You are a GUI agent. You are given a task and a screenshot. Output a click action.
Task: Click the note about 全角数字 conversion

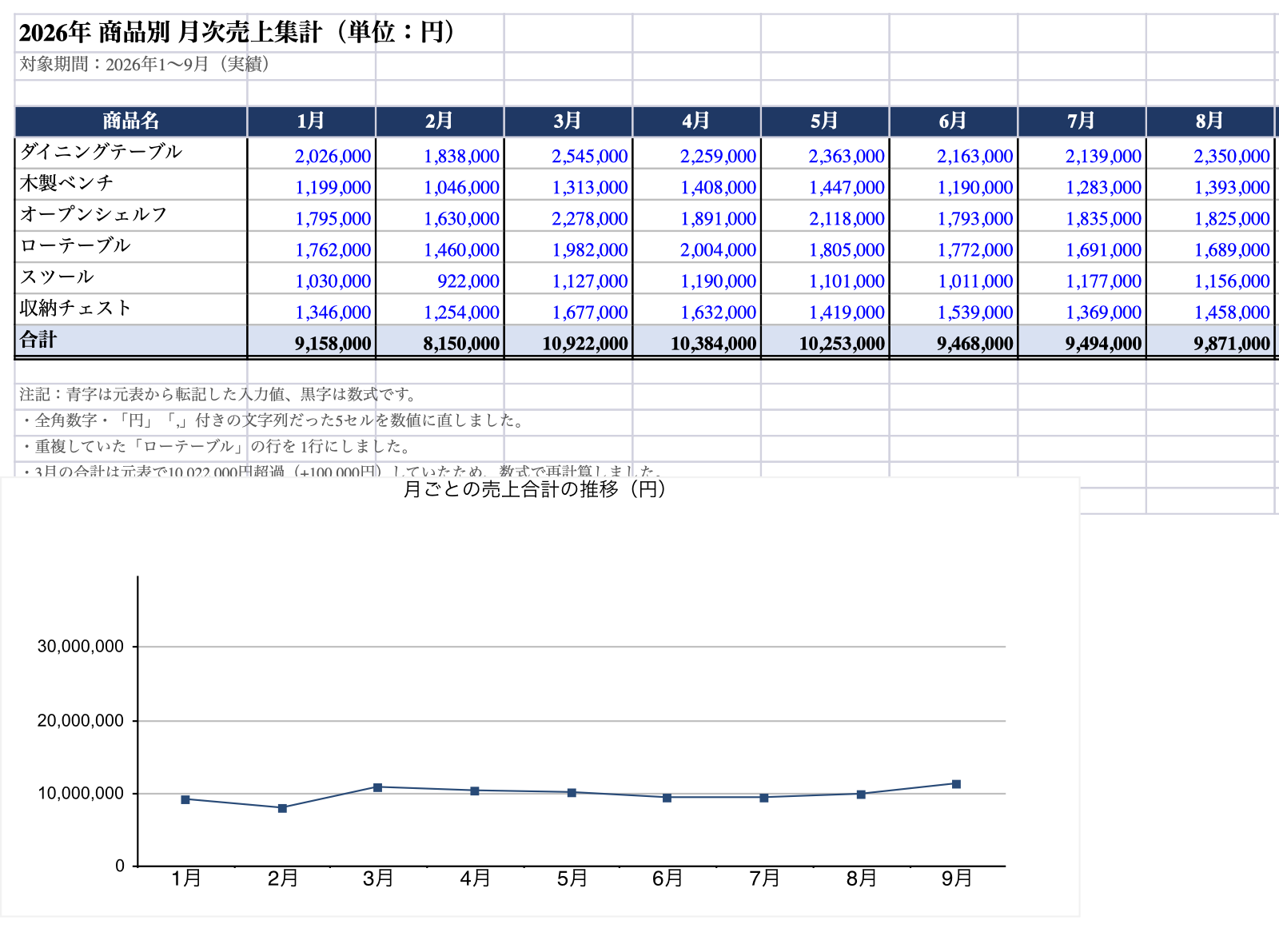point(273,420)
